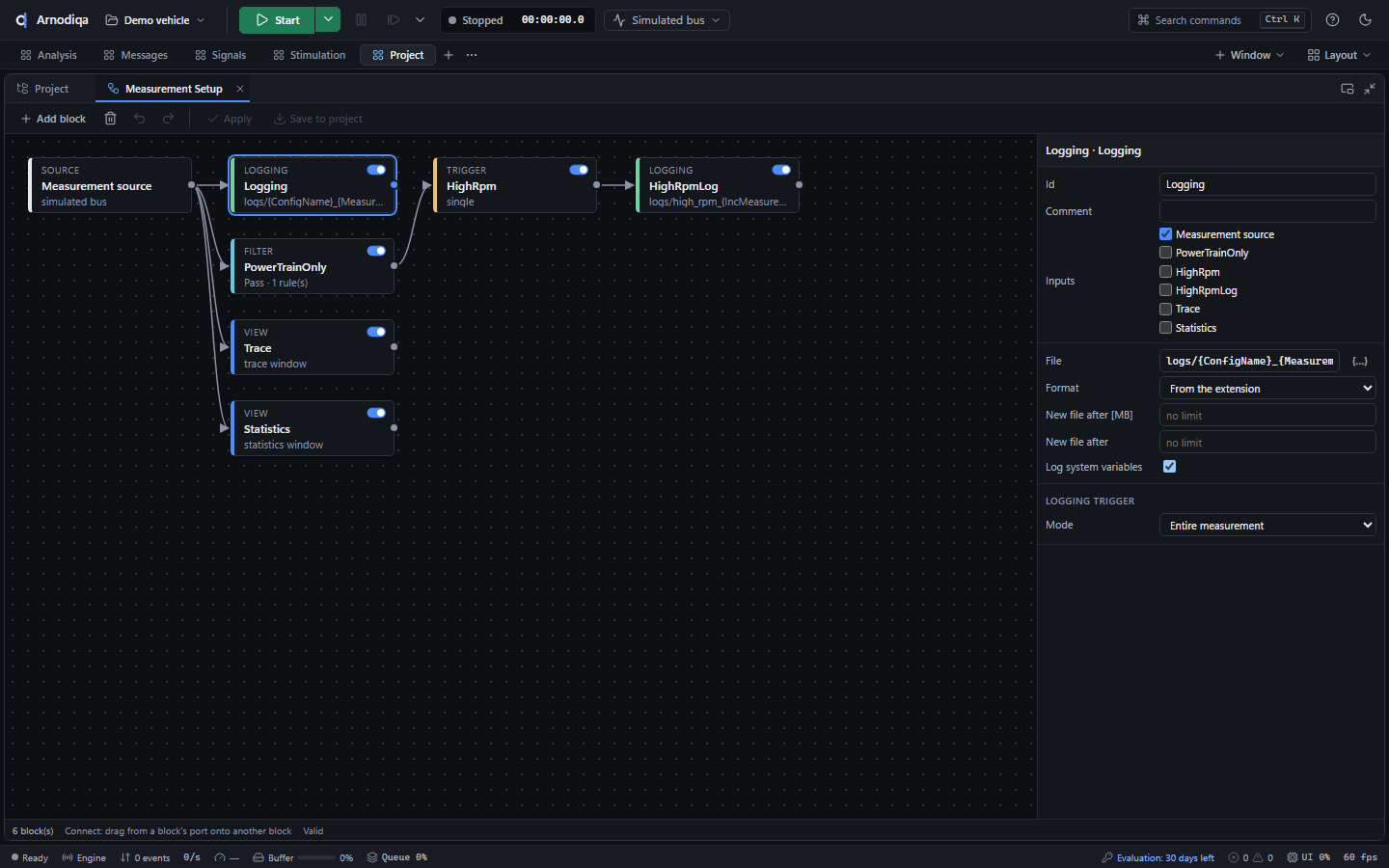Open the three-dot overflow menu by the tabs
This screenshot has height=868, width=1389.
click(x=472, y=55)
